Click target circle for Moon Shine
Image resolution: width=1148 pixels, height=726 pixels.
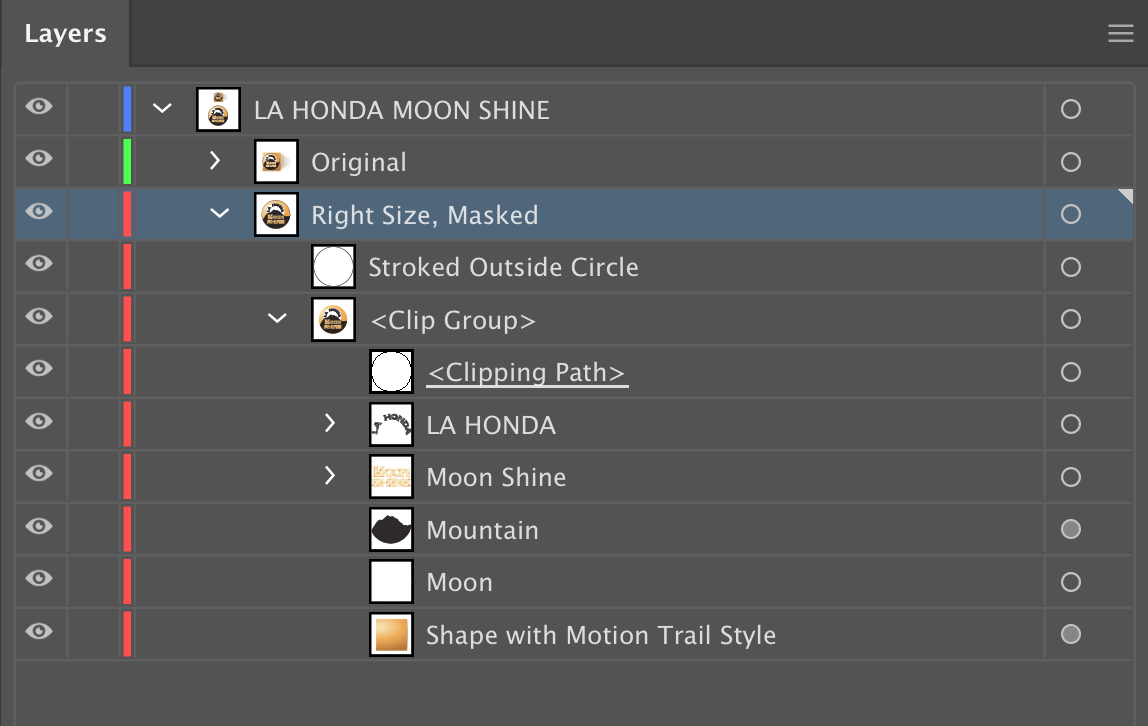(1070, 477)
